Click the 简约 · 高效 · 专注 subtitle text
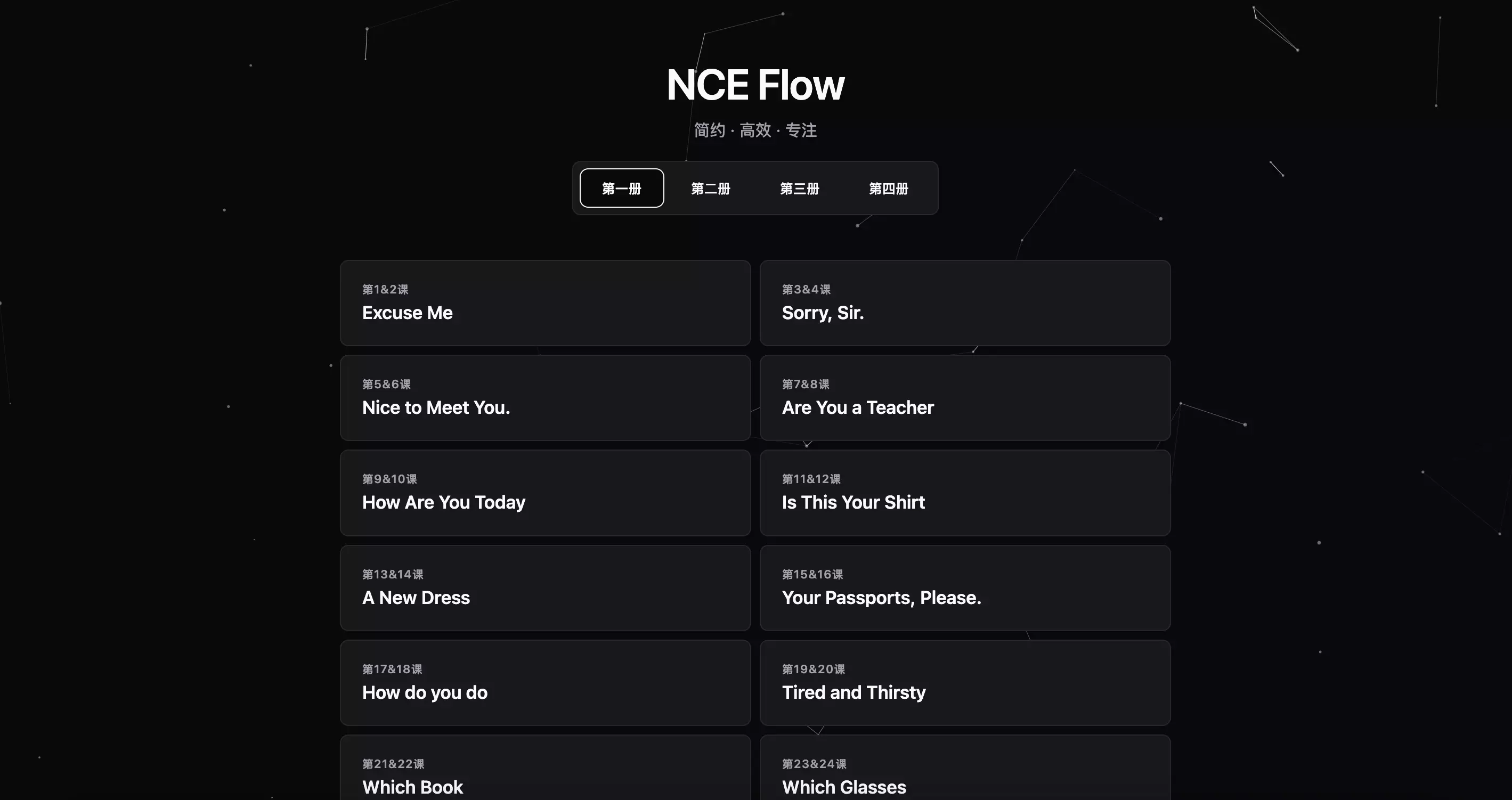 [755, 130]
